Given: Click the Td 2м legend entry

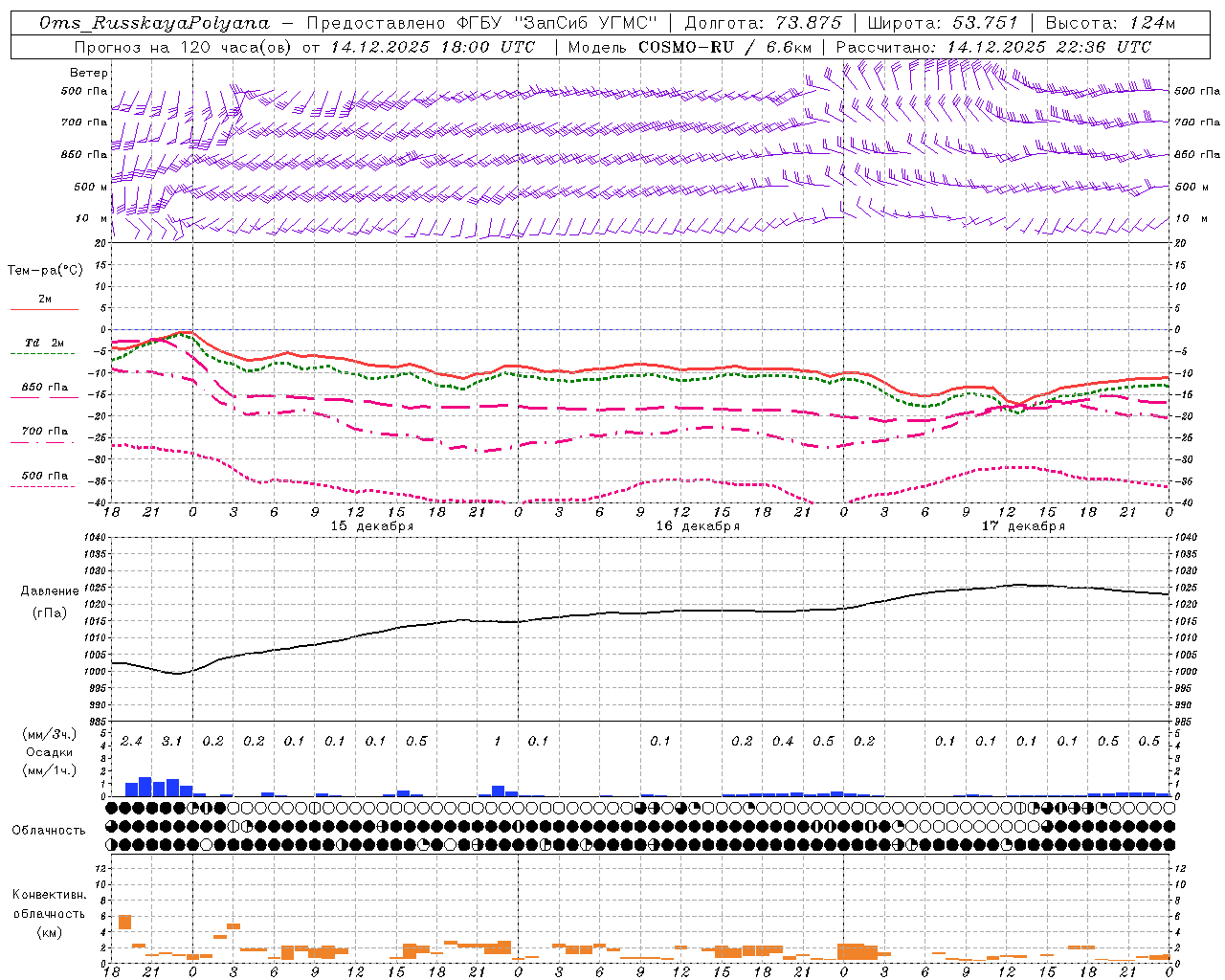Looking at the screenshot, I should tap(45, 343).
